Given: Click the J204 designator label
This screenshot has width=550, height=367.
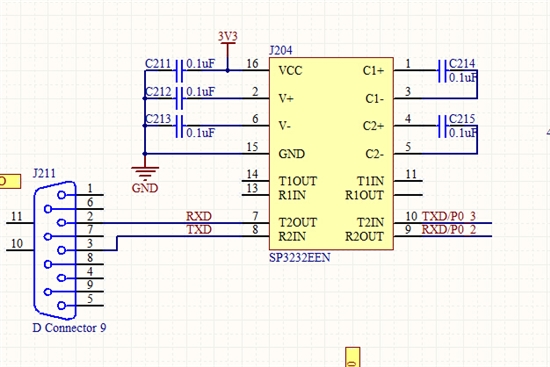Looking at the screenshot, I should click(281, 51).
